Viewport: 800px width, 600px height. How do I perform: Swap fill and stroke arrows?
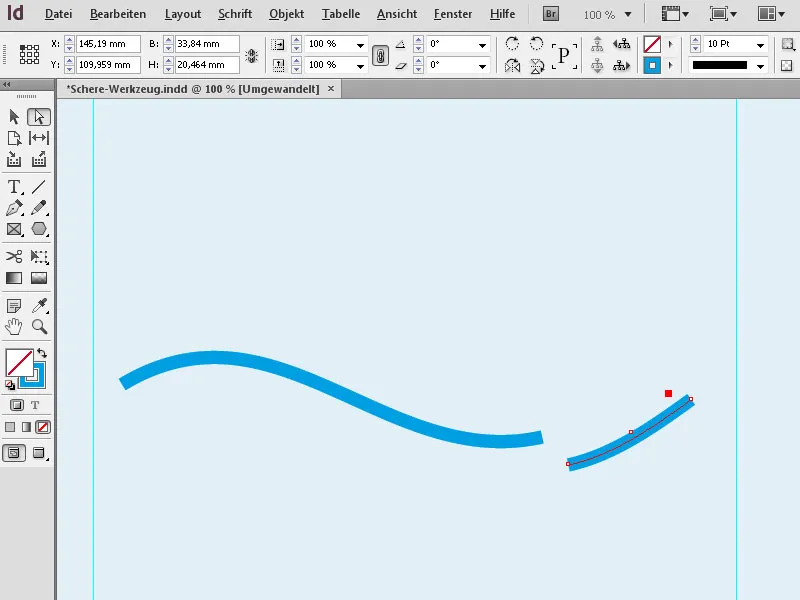(42, 353)
